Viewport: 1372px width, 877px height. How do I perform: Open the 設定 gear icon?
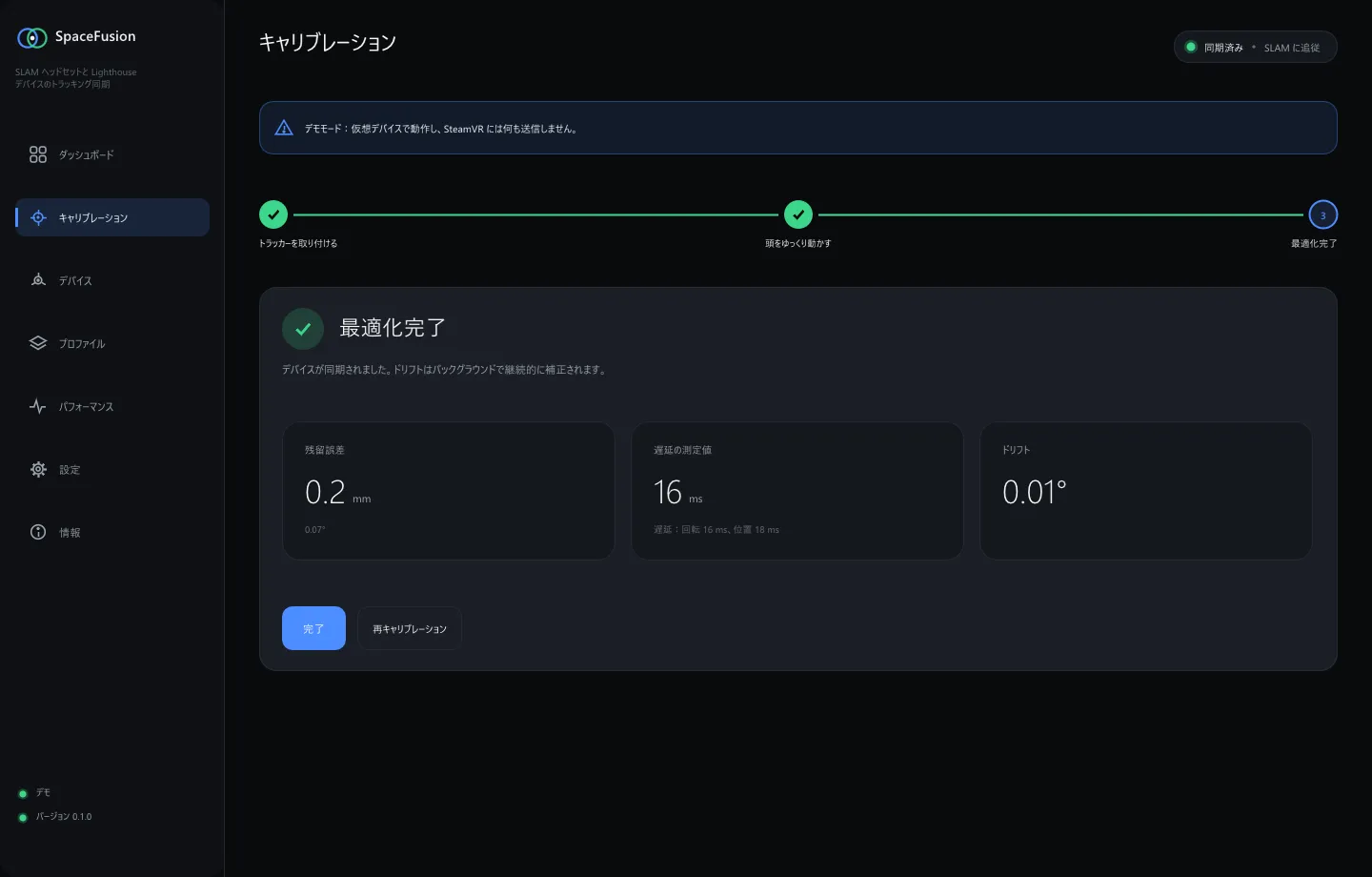pos(38,469)
